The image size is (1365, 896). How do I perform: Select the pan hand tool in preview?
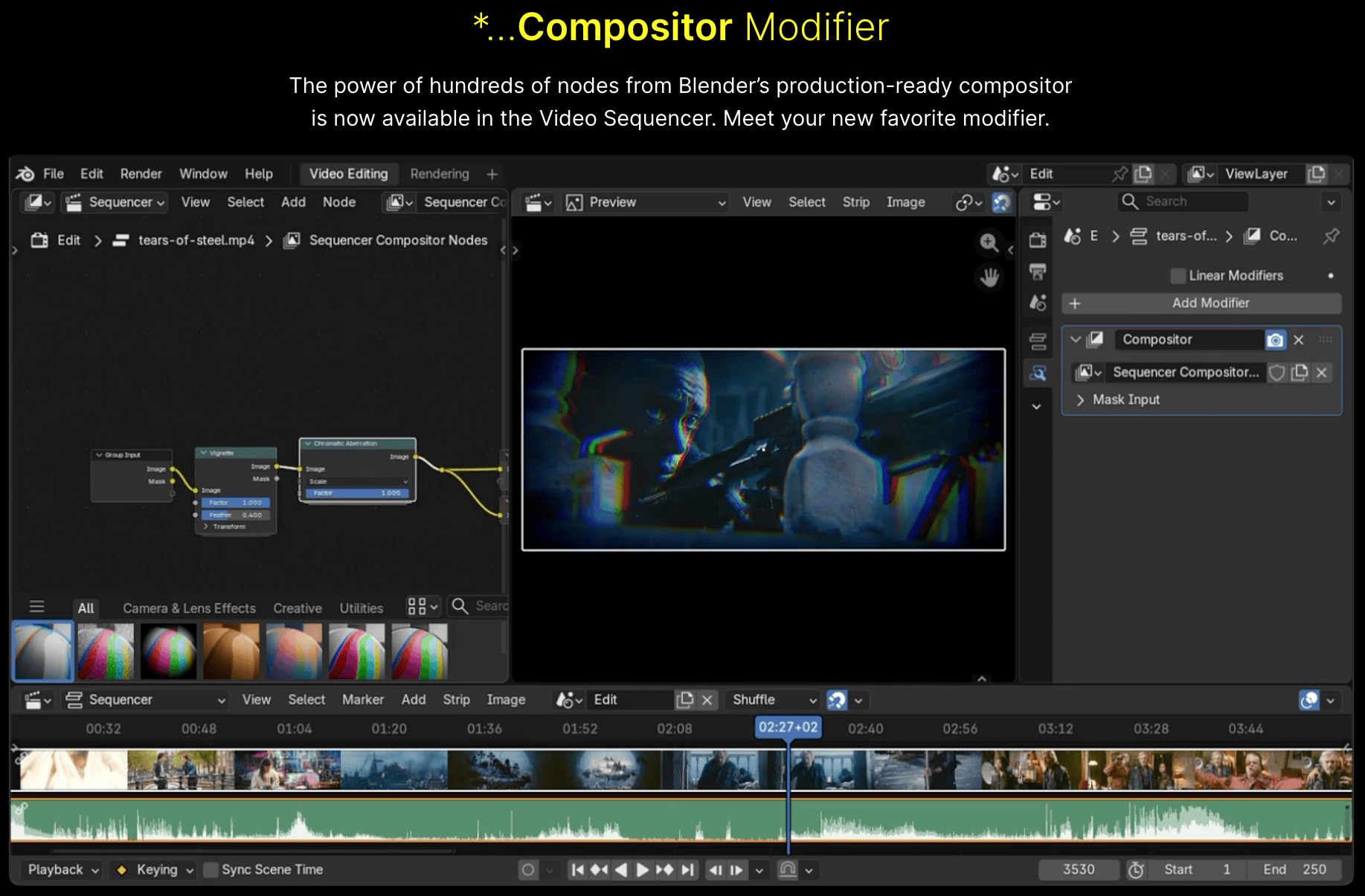[x=989, y=278]
